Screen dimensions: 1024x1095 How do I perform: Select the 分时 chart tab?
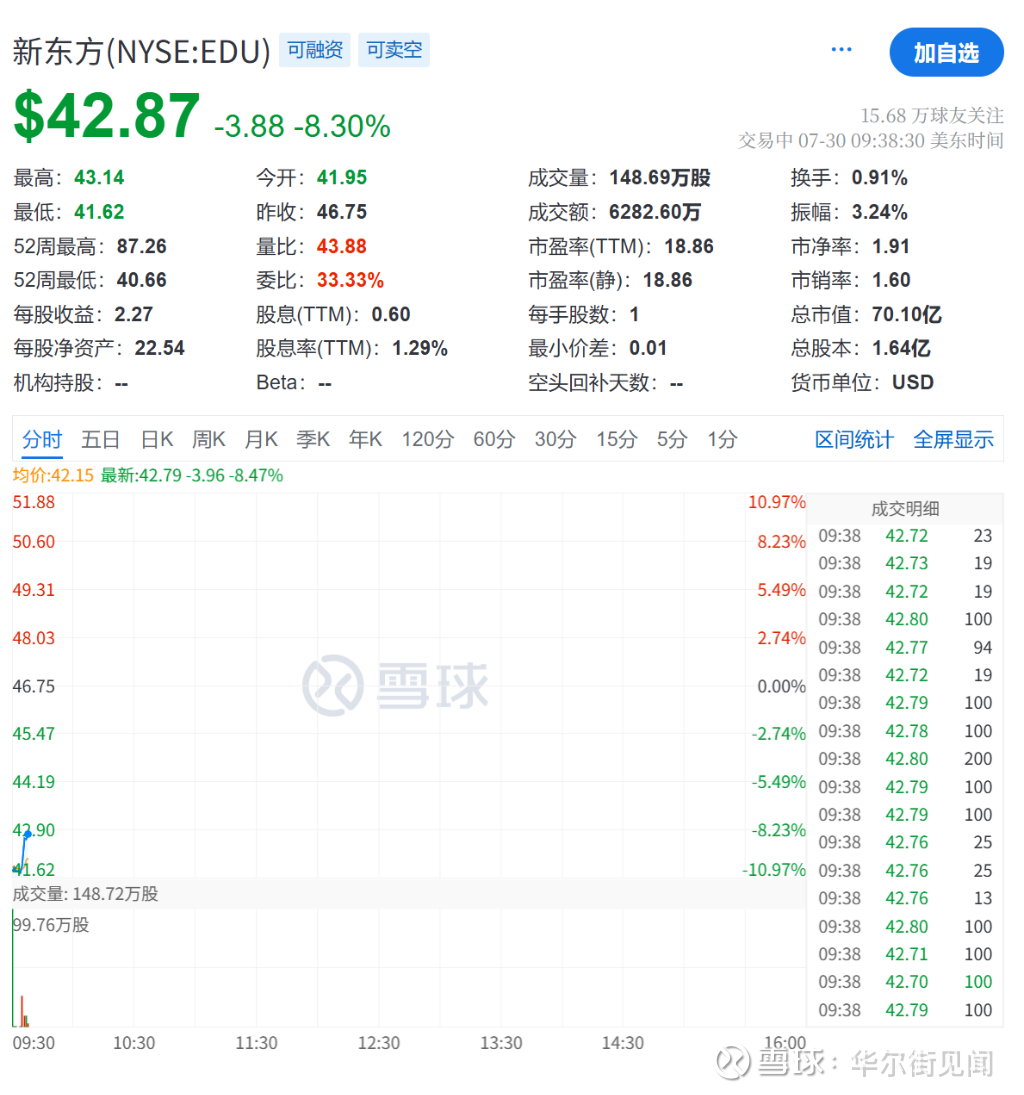point(42,439)
